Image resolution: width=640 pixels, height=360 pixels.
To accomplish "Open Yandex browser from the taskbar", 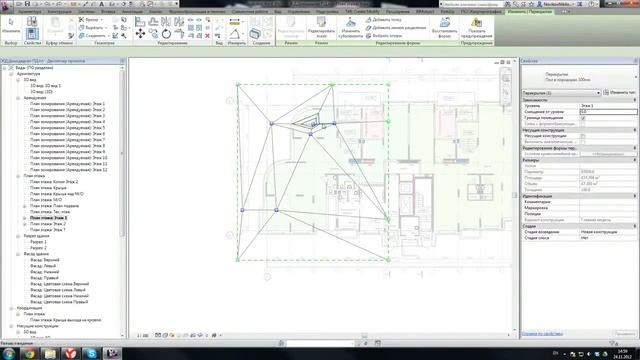I will click(x=71, y=353).
